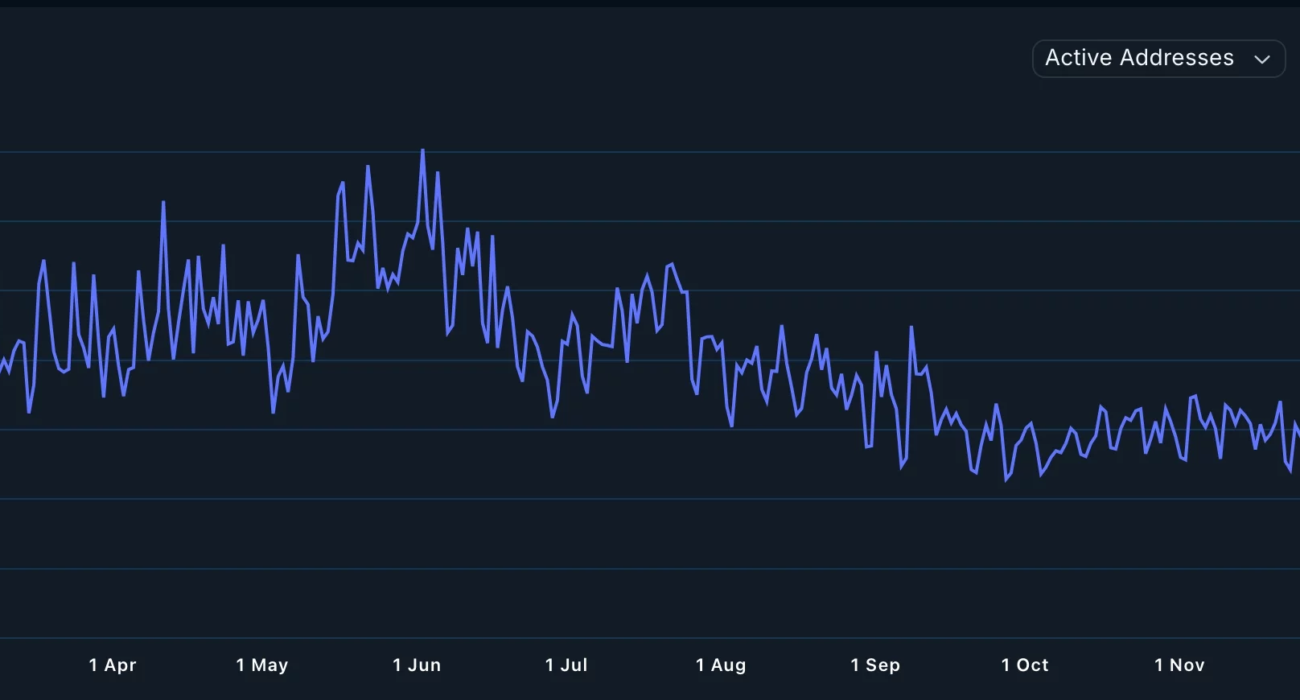Viewport: 1300px width, 700px height.
Task: Click the chevron arrow beside Active Addresses
Action: pos(1262,59)
